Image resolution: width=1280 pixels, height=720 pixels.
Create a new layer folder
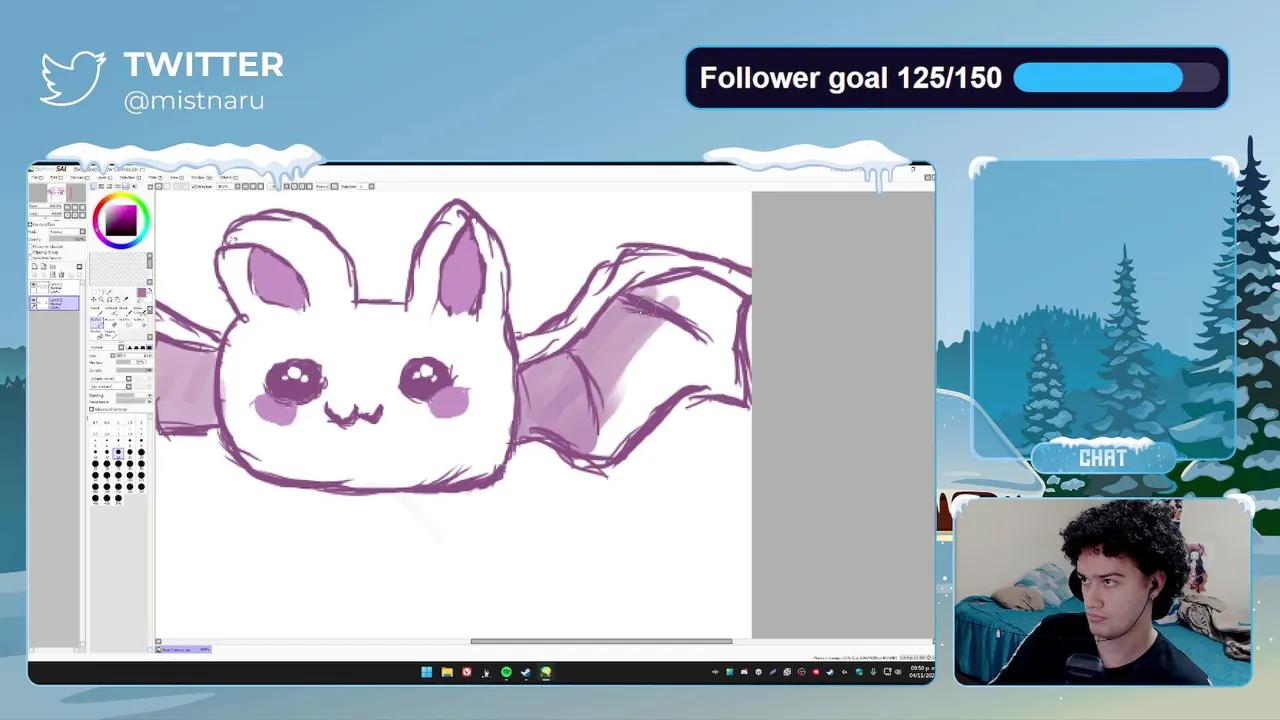pos(53,266)
